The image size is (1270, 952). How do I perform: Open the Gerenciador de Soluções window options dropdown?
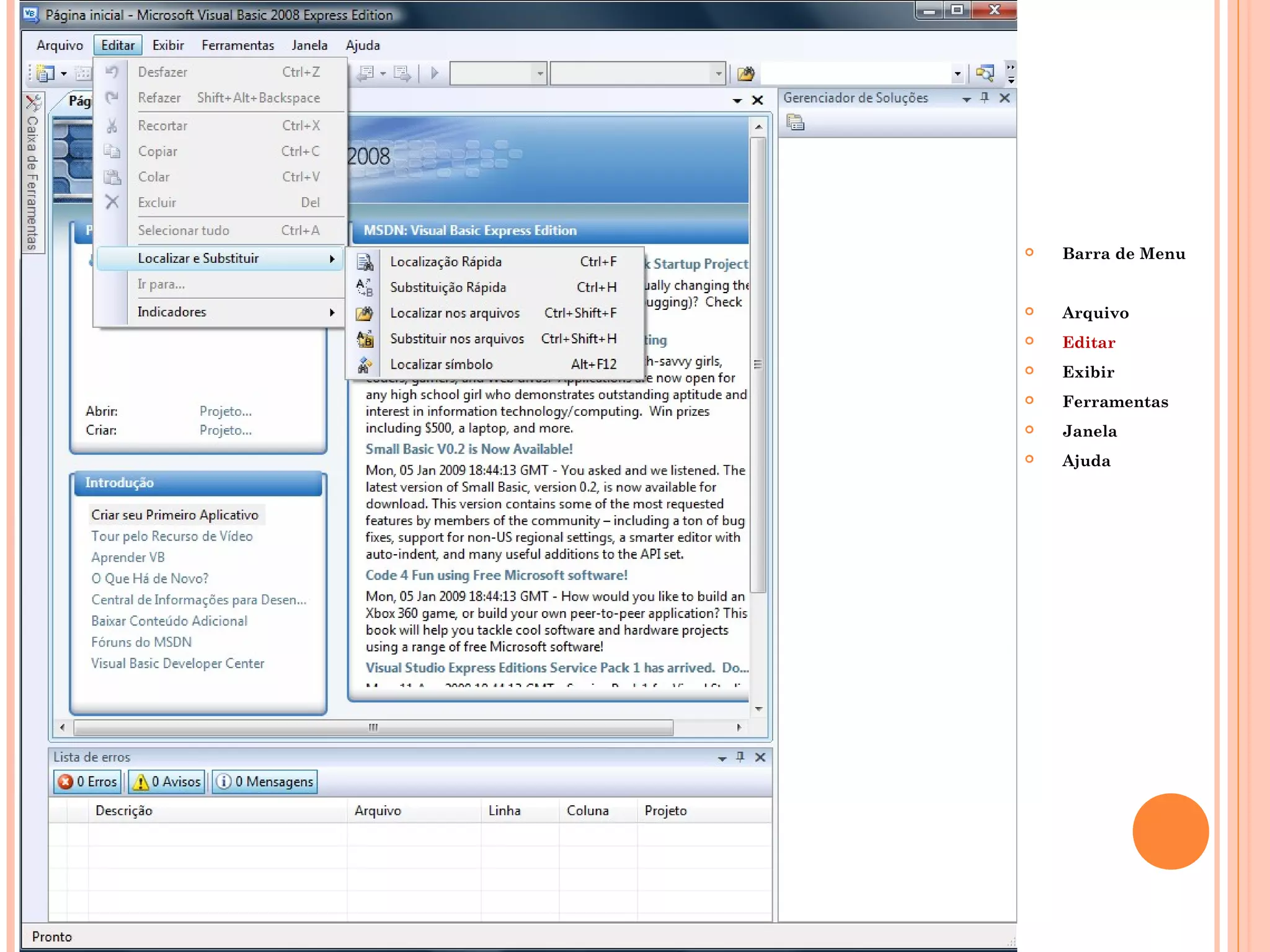pos(966,99)
